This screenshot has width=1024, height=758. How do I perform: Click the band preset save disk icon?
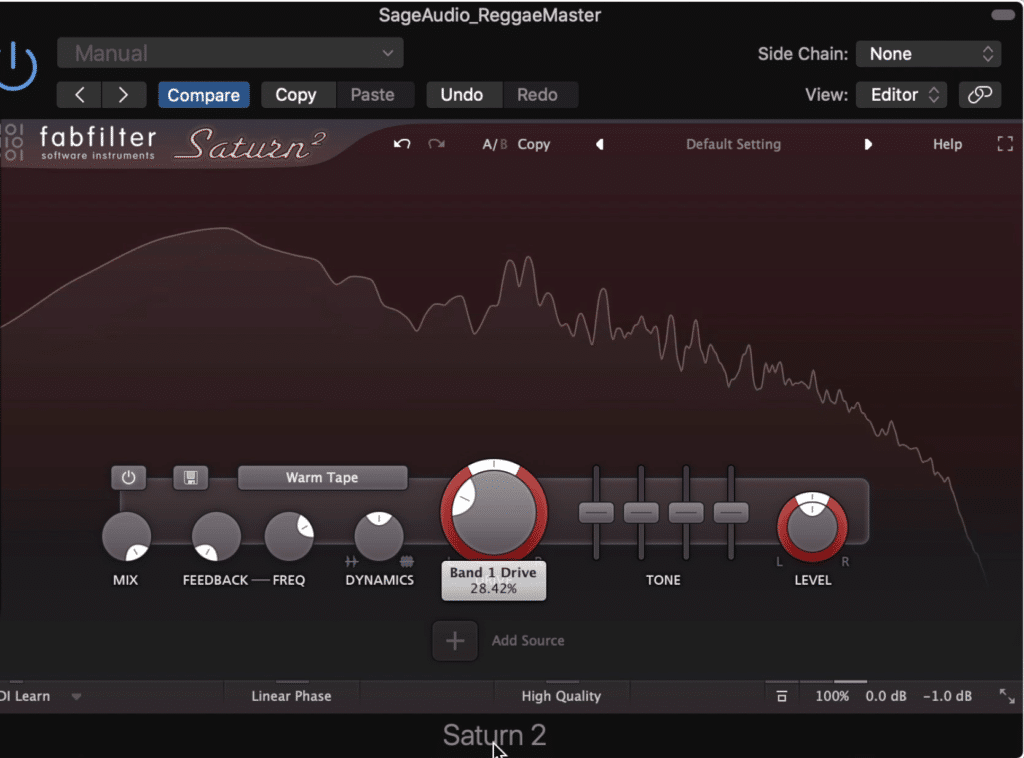(191, 477)
